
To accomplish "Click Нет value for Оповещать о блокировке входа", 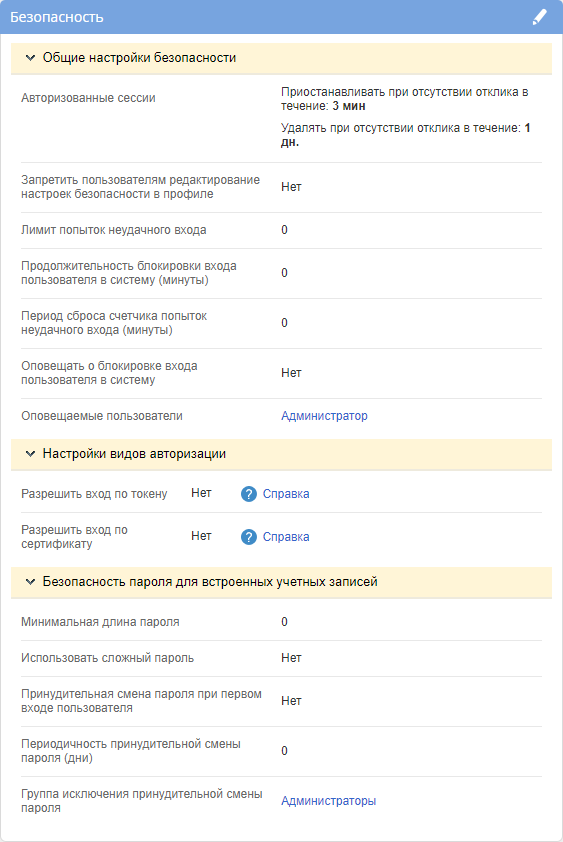I will click(291, 373).
